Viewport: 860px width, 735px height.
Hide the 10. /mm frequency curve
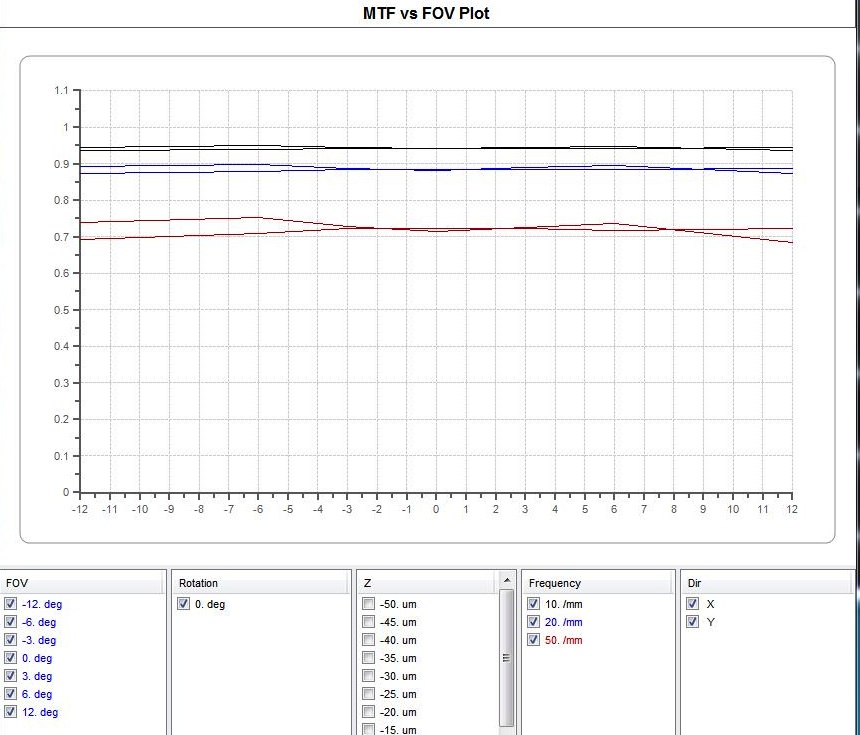point(533,604)
